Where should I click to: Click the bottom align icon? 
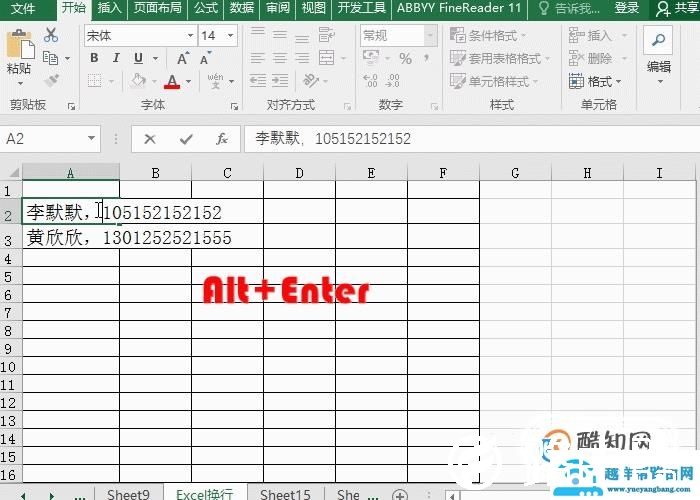click(x=302, y=38)
